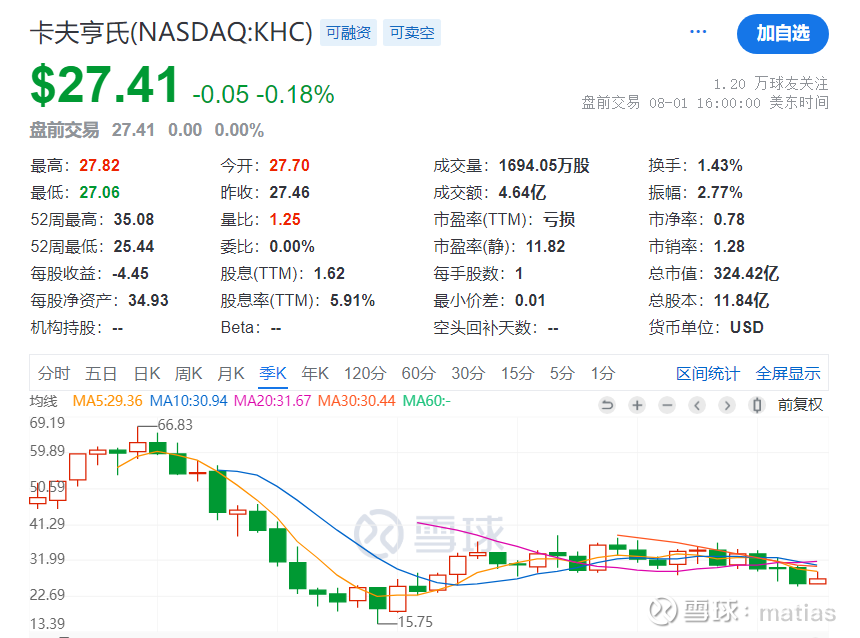Click the 市净率 value 0.78
Screen dimensions: 860x638
click(x=729, y=219)
